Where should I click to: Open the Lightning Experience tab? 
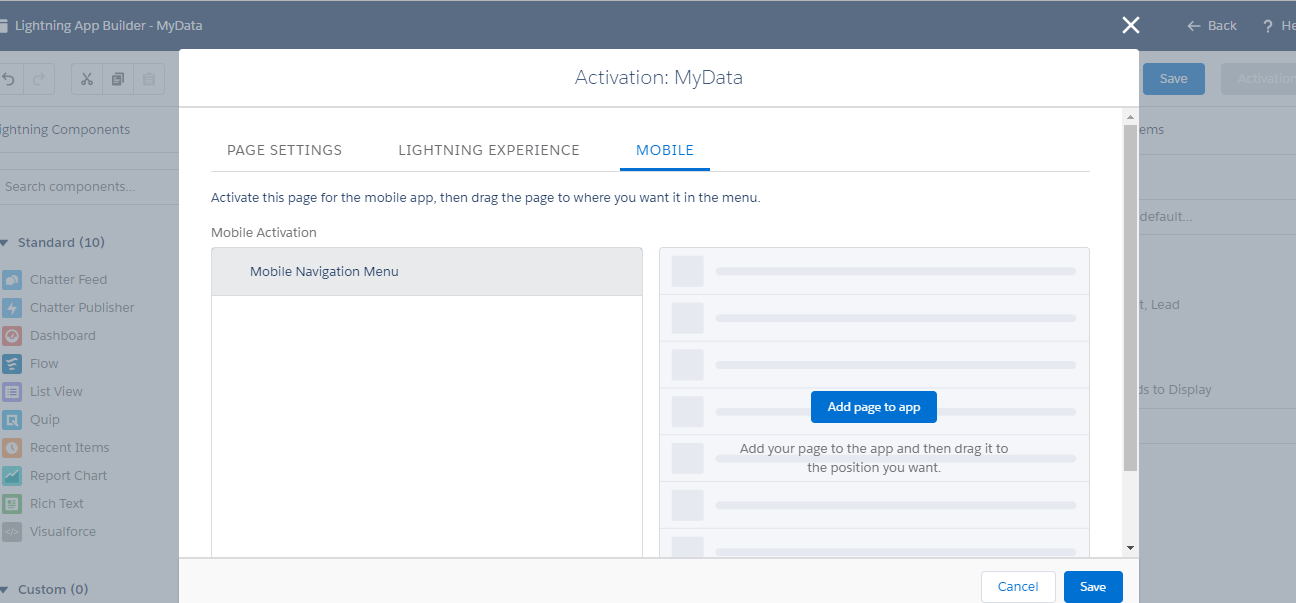[x=488, y=150]
